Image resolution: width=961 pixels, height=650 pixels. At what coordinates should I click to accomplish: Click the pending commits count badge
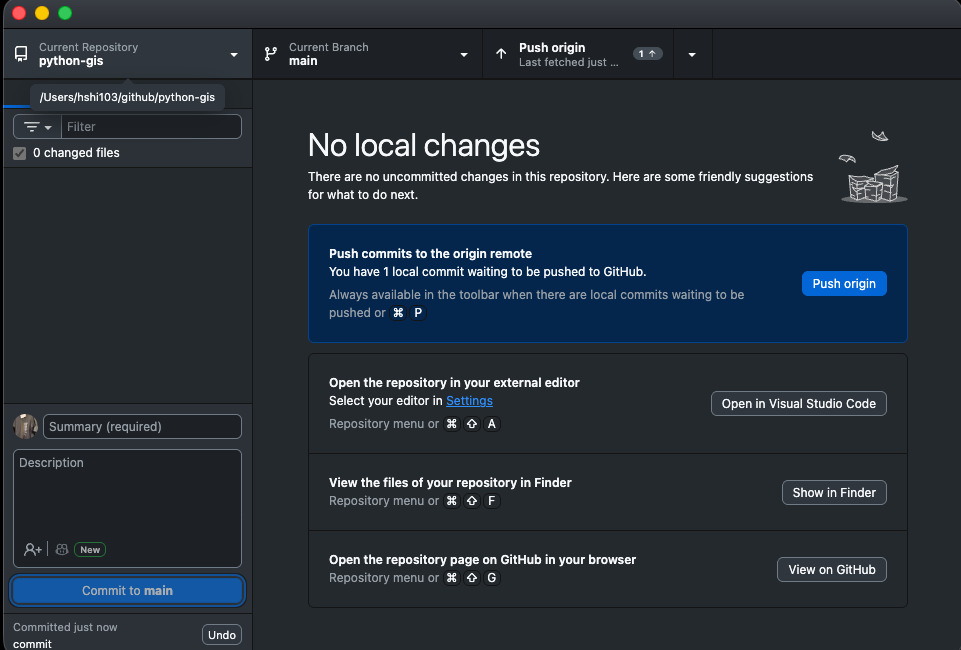coord(648,54)
